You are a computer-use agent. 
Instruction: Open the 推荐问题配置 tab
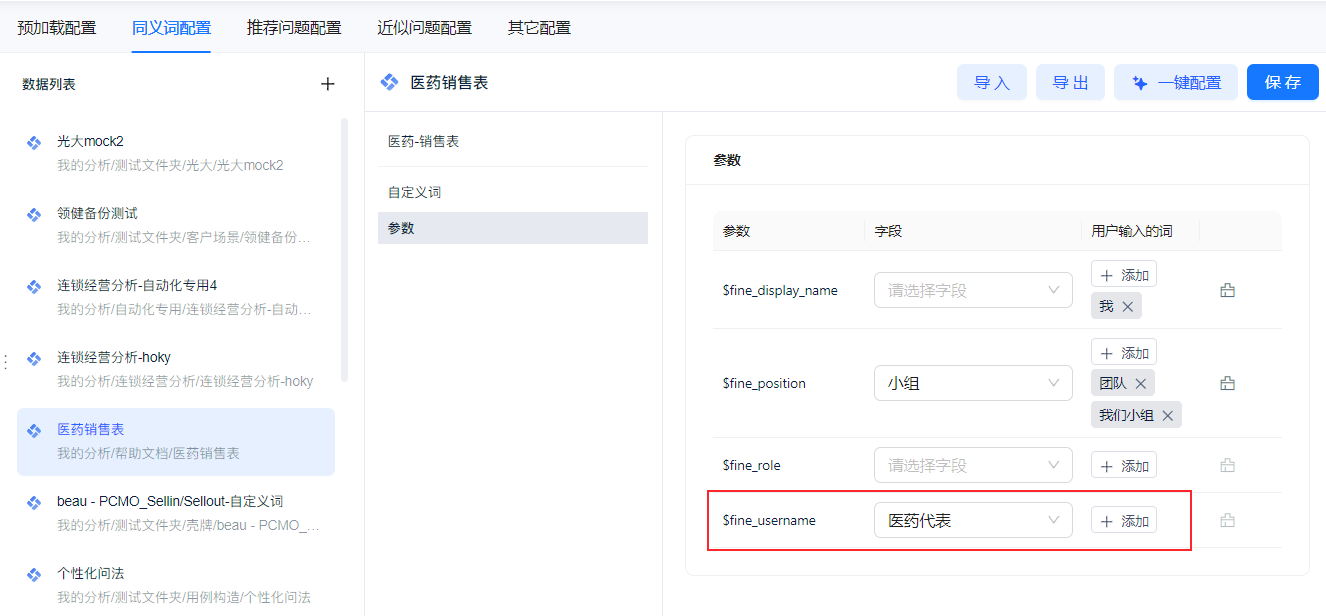pyautogui.click(x=294, y=27)
